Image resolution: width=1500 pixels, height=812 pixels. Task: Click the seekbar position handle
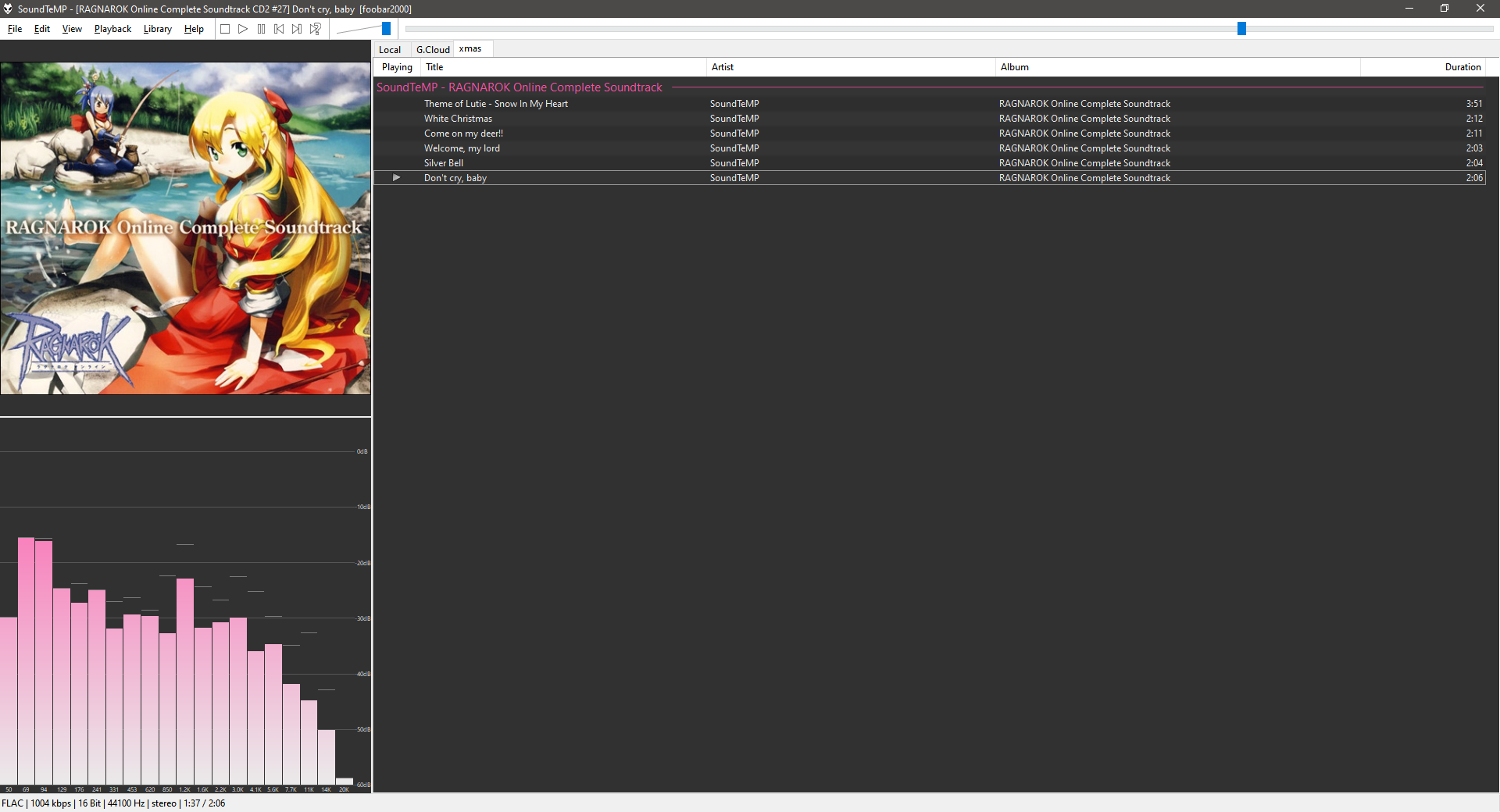tap(1241, 29)
